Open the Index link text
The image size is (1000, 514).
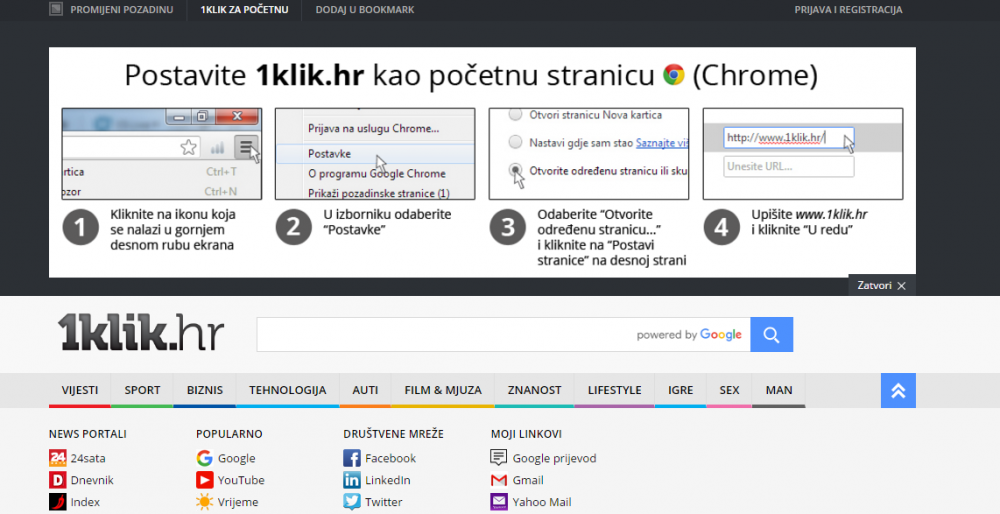(x=85, y=502)
